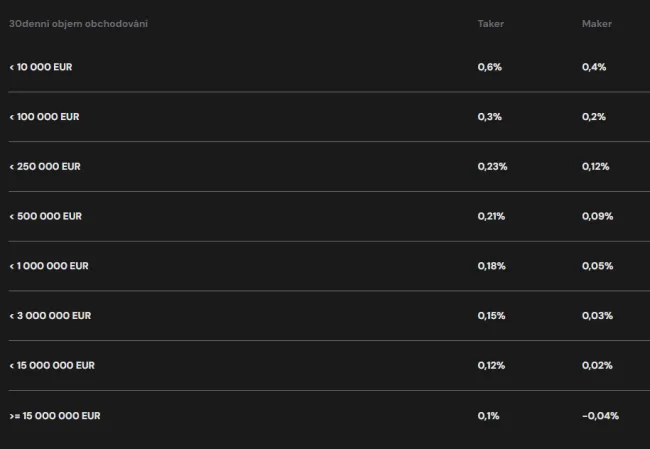Click the negative -0,04% Maker fee value

(x=600, y=415)
